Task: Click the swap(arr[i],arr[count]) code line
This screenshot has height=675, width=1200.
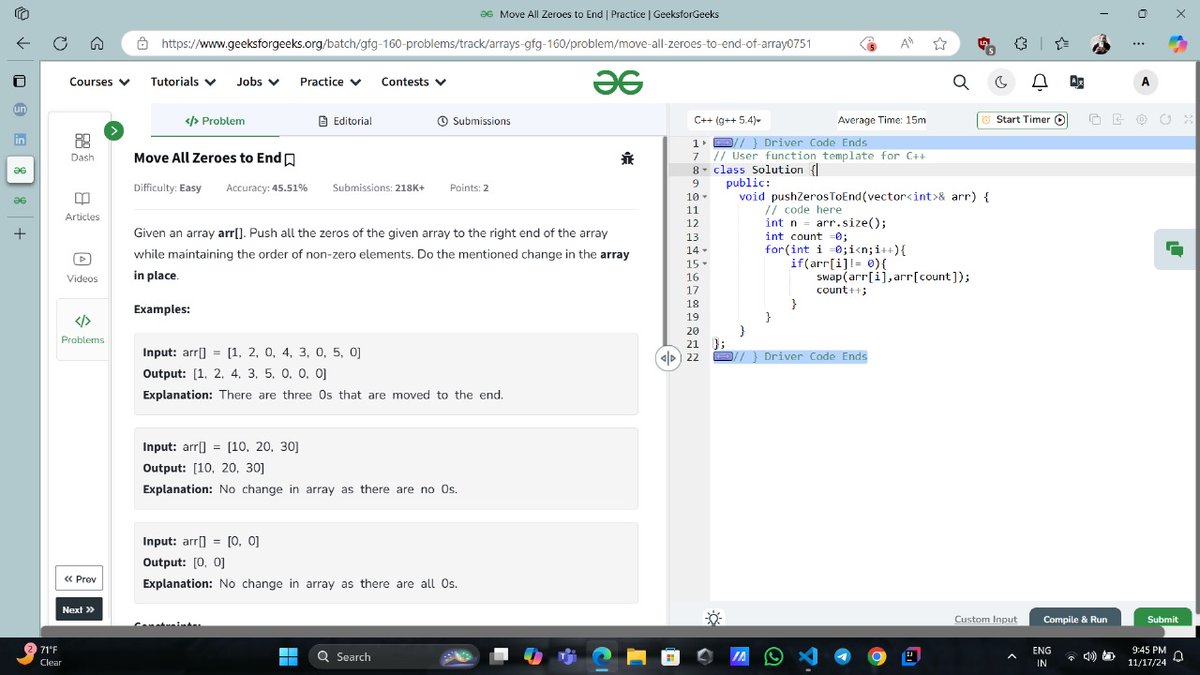Action: point(893,277)
